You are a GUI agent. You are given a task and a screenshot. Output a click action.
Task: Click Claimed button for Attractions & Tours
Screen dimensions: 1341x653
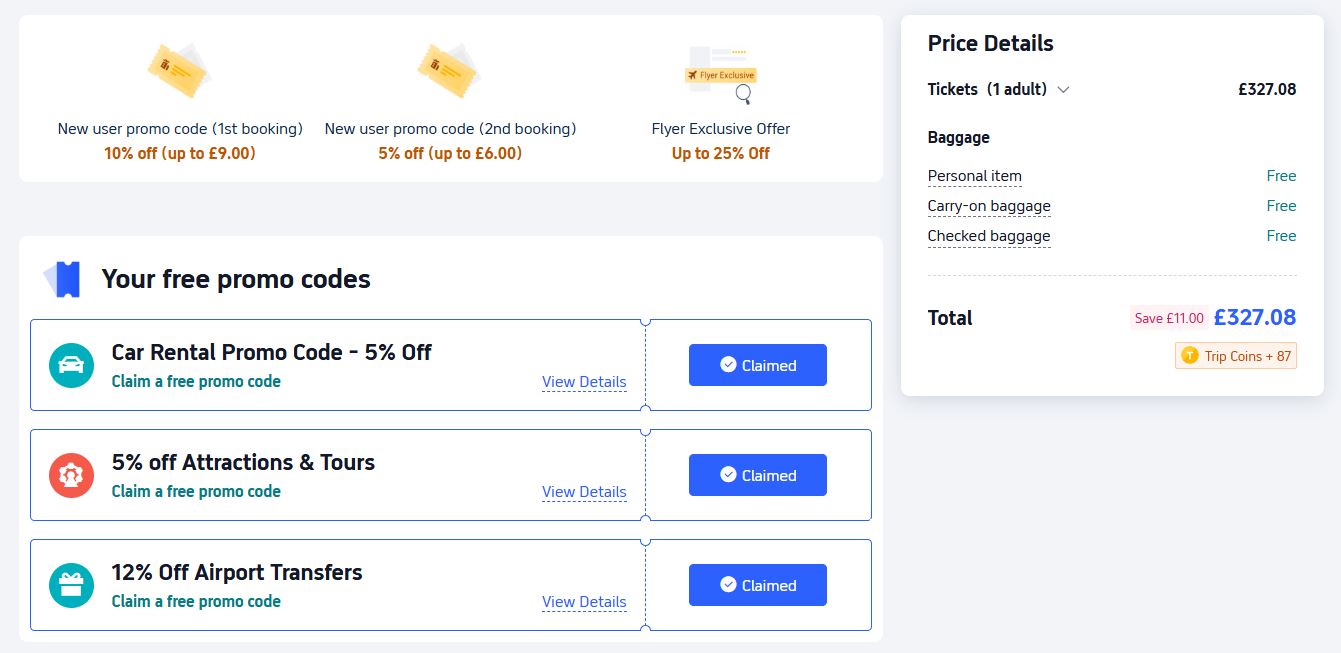click(757, 475)
